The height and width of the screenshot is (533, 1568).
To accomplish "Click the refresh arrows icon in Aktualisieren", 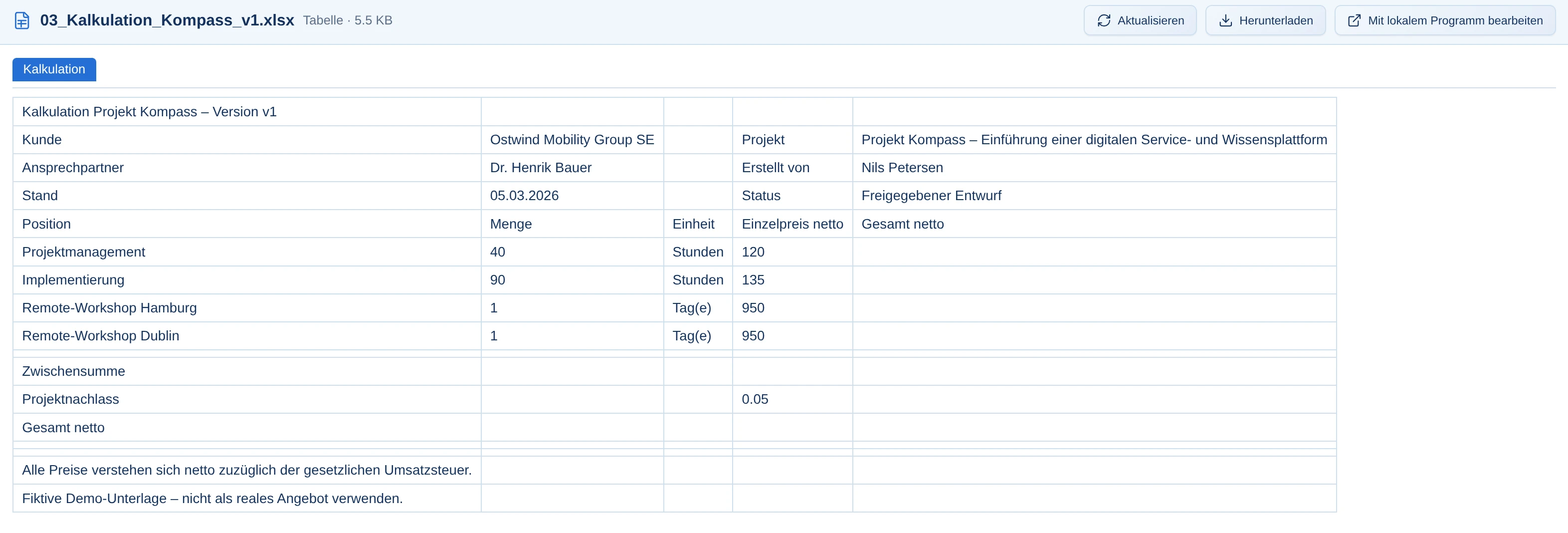I will [1104, 20].
